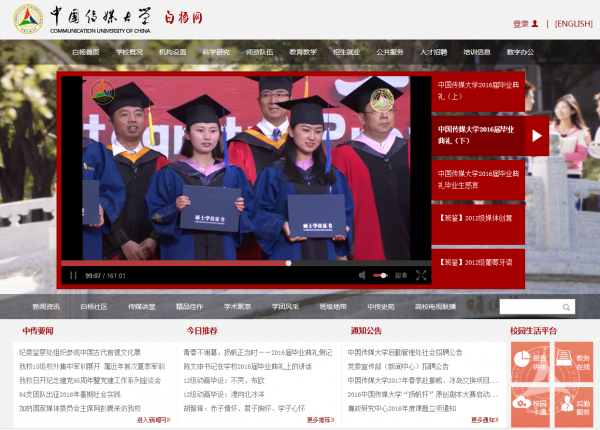
Task: Click the Communication University of China logo
Action: coord(28,20)
